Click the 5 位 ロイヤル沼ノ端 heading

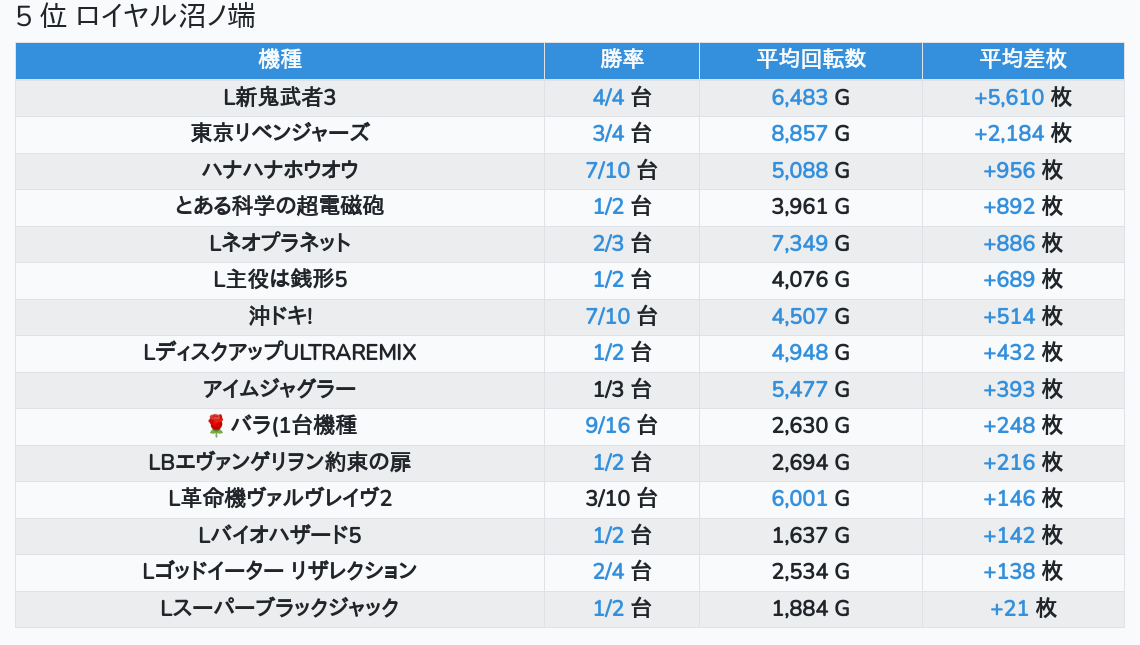pos(135,17)
